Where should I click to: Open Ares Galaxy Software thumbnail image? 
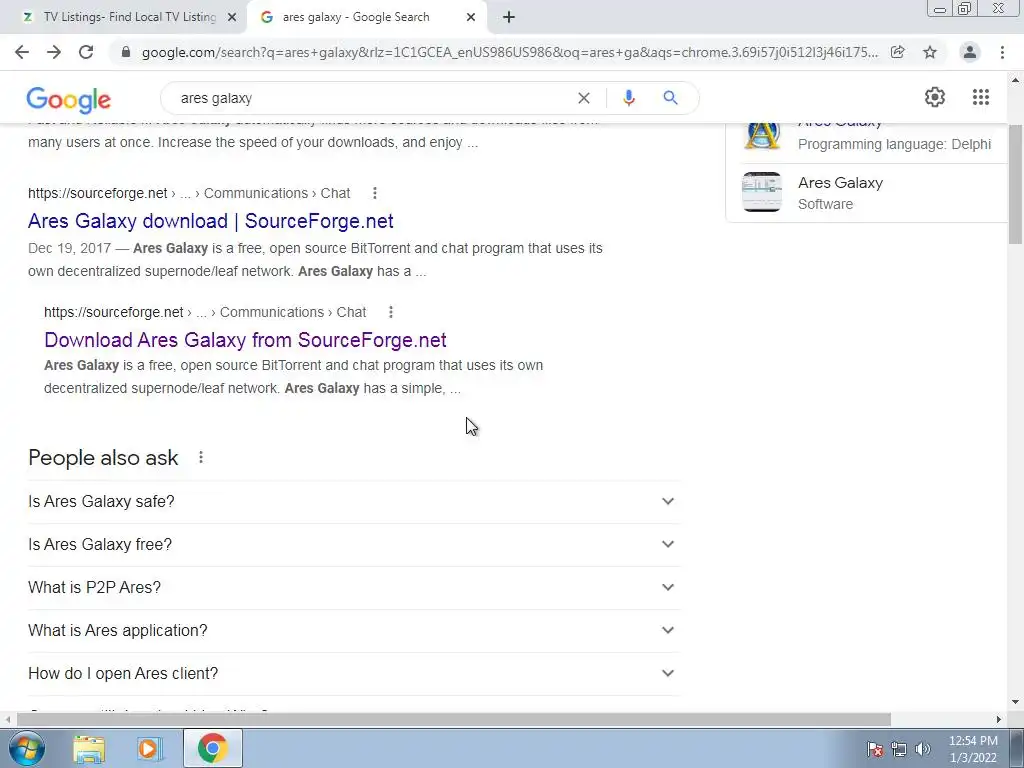762,192
